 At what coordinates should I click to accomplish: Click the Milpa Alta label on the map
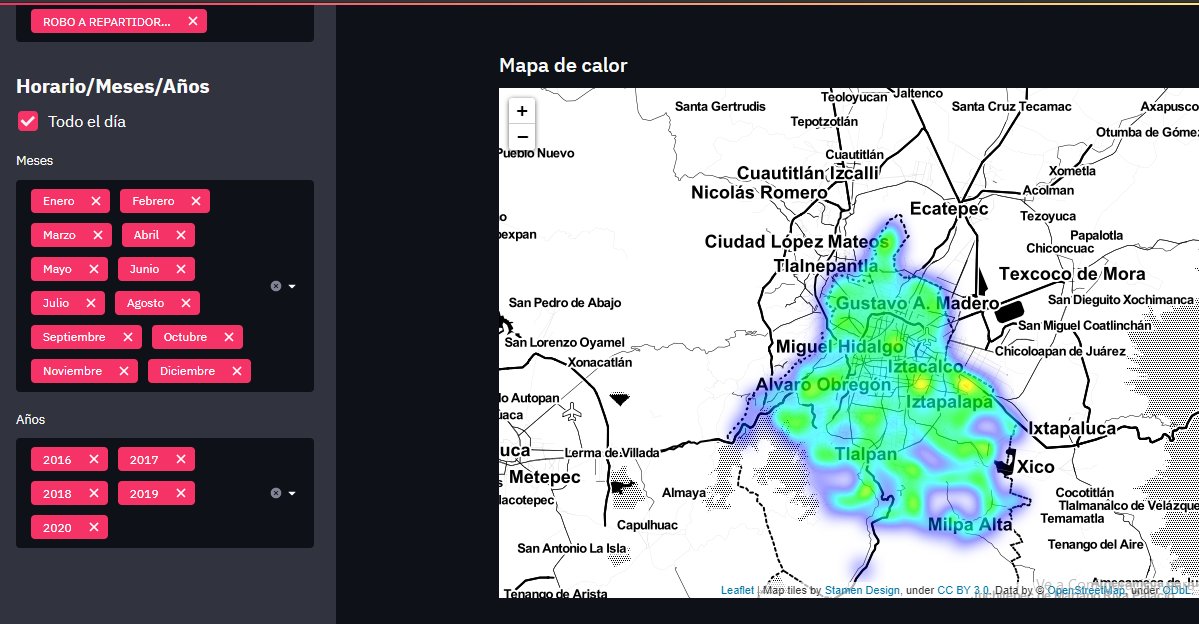(970, 525)
